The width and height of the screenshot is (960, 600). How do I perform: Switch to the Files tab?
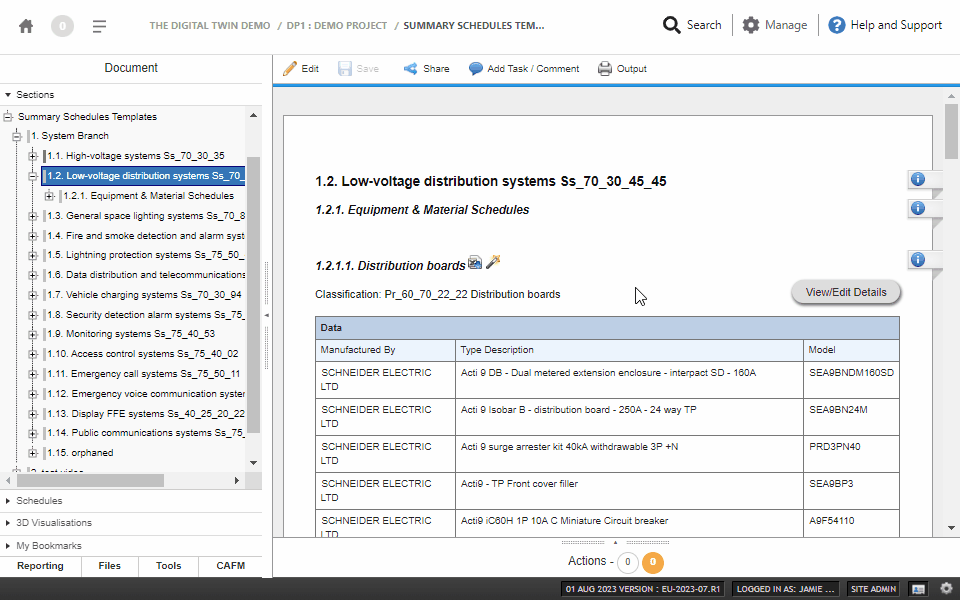[x=109, y=565]
